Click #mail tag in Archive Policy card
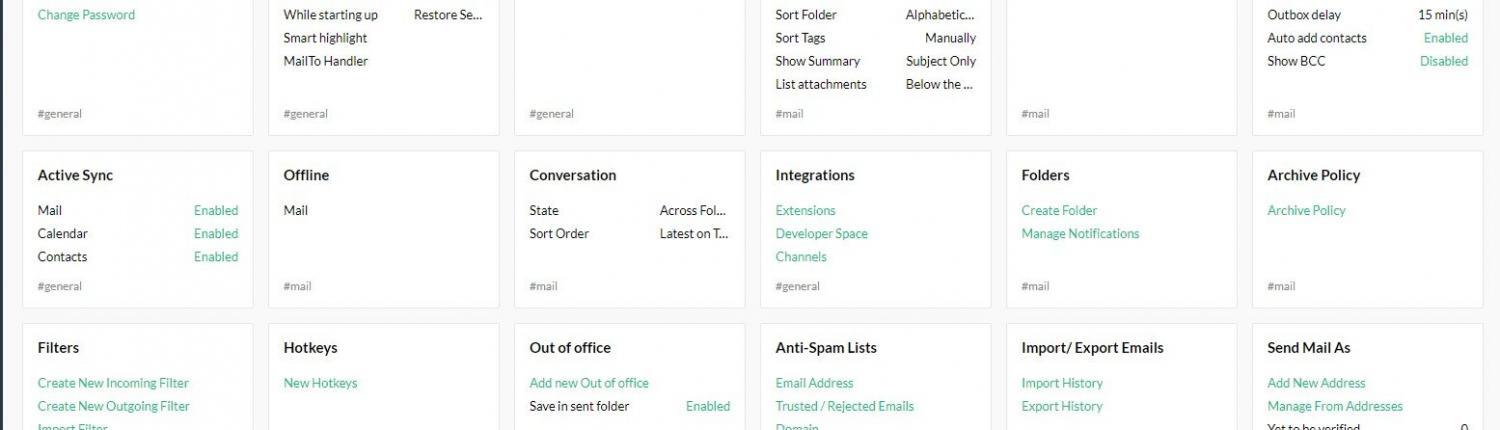Viewport: 1500px width, 430px height. (1282, 287)
